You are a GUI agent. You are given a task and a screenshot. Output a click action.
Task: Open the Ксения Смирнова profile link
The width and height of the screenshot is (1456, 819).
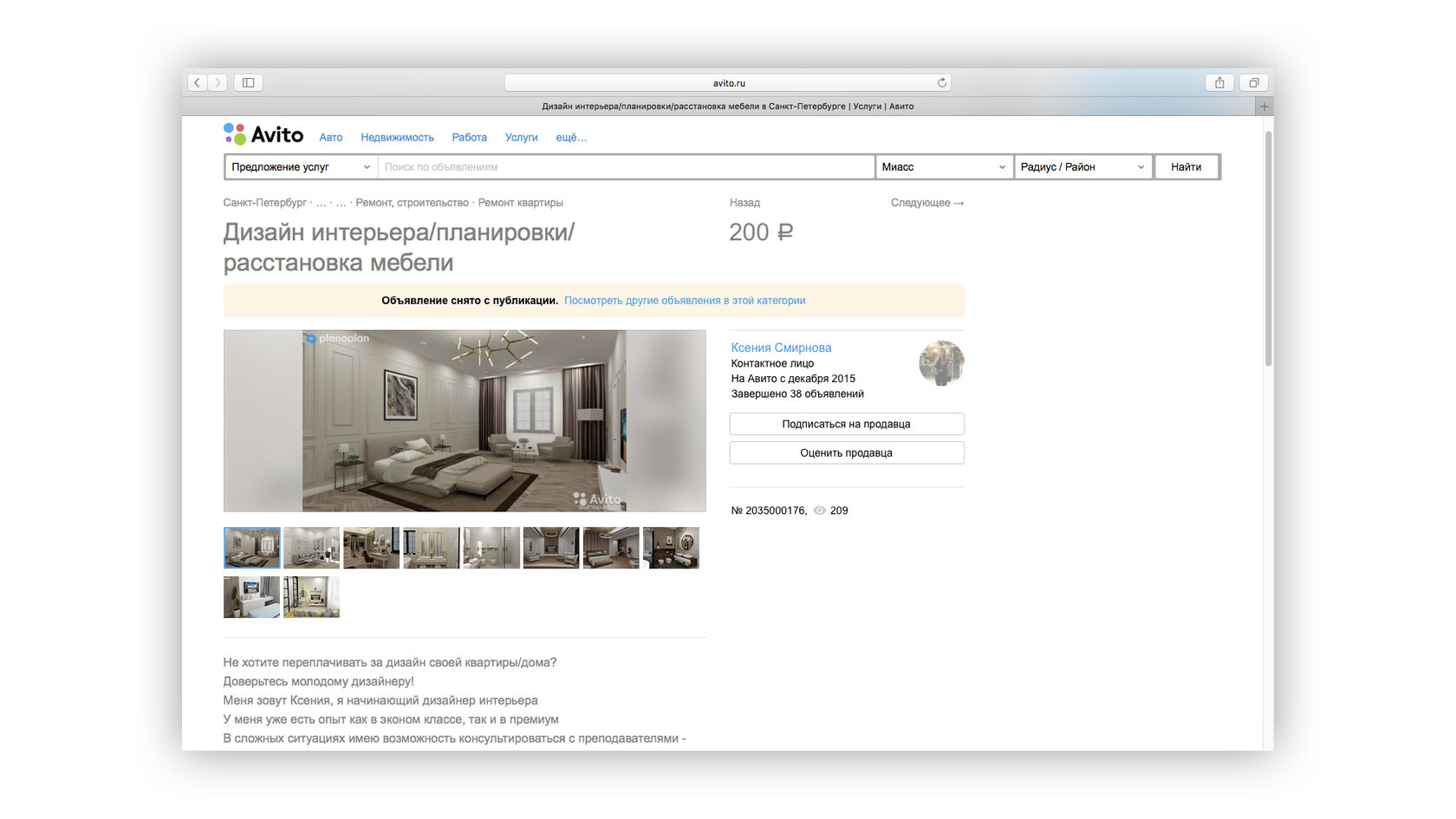pyautogui.click(x=781, y=348)
